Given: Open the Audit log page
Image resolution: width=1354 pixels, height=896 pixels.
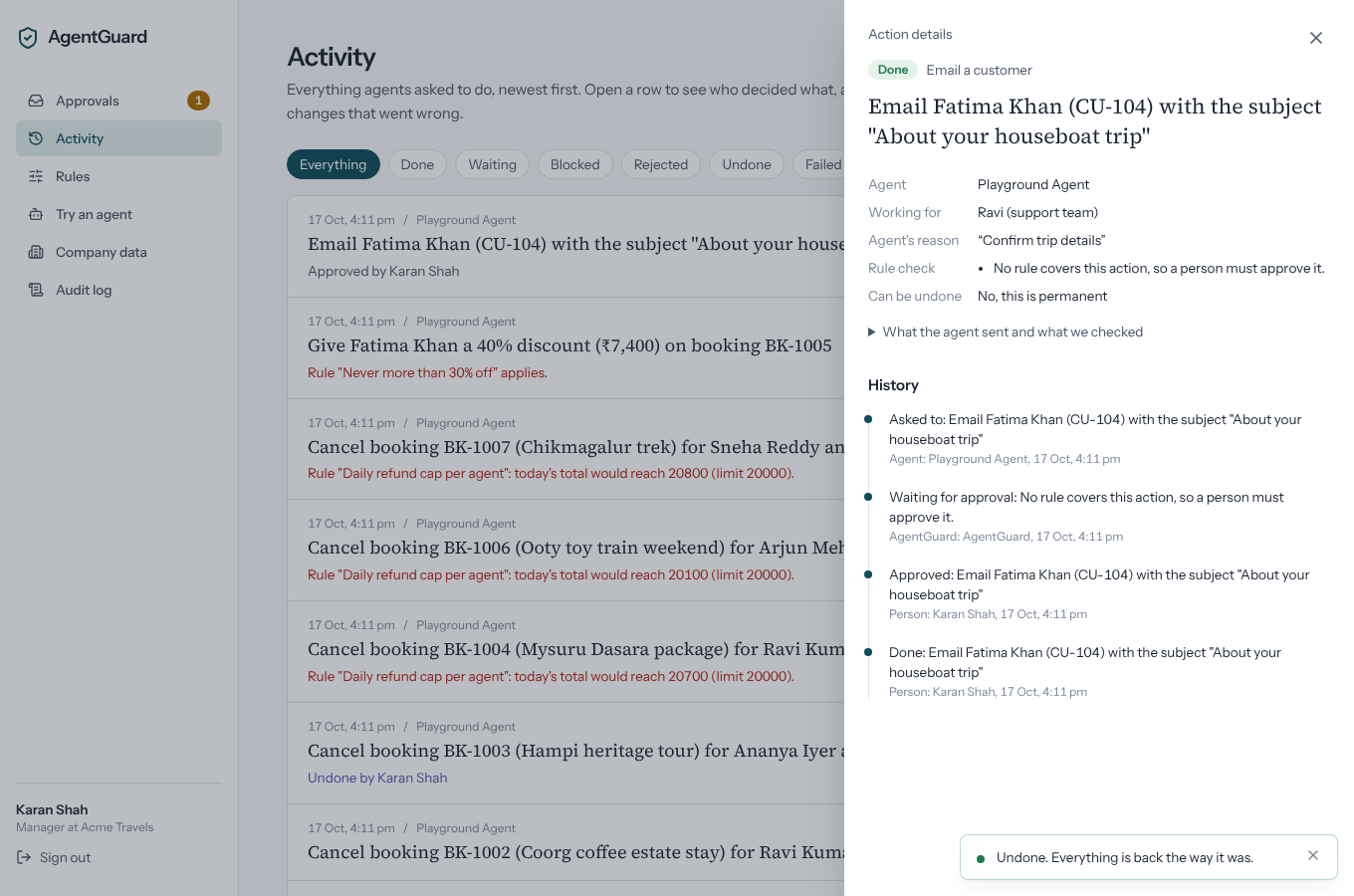Looking at the screenshot, I should [118, 290].
